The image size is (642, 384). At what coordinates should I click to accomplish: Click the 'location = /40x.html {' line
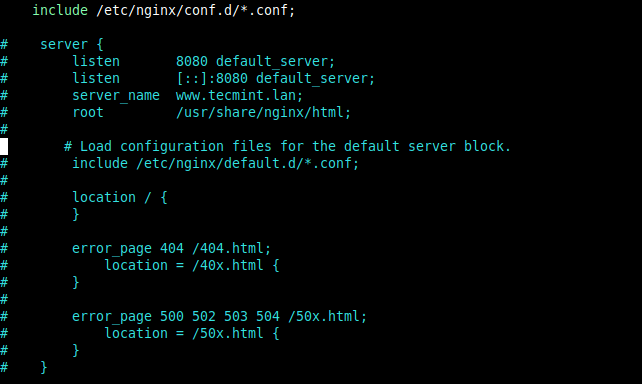pos(192,265)
